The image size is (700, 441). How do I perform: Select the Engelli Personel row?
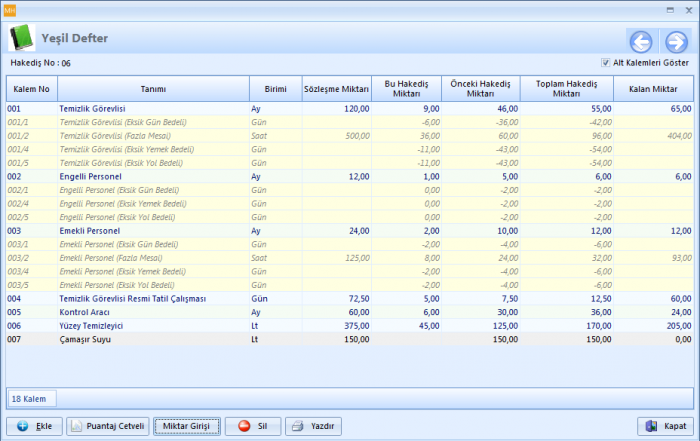point(90,177)
